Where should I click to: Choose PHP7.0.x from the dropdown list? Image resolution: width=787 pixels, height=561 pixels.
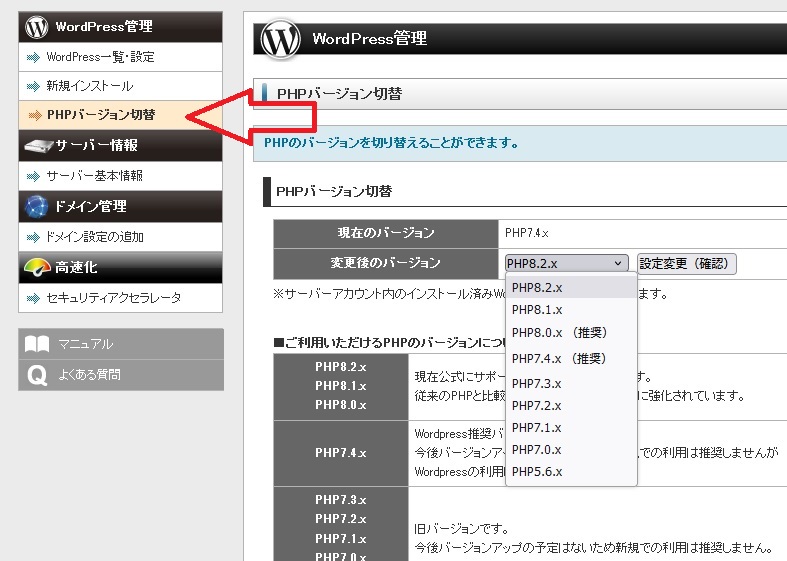point(571,450)
